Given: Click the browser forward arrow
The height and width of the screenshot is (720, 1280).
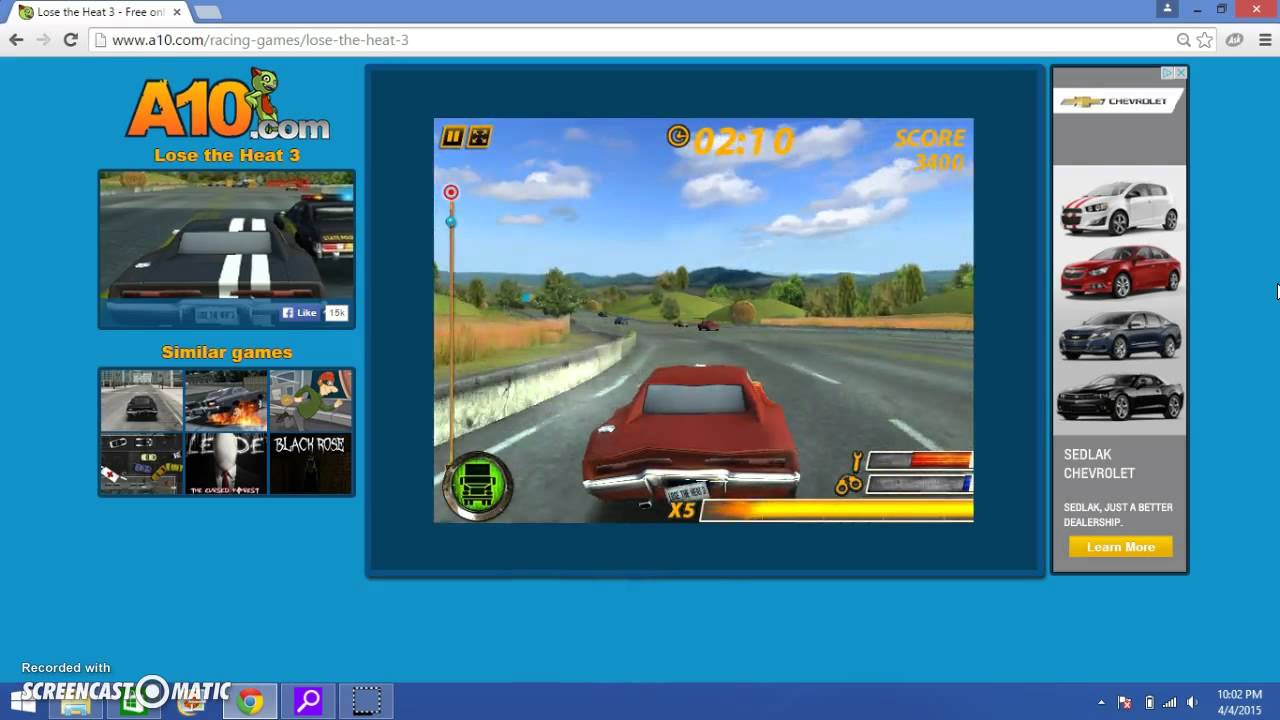Looking at the screenshot, I should pos(43,40).
